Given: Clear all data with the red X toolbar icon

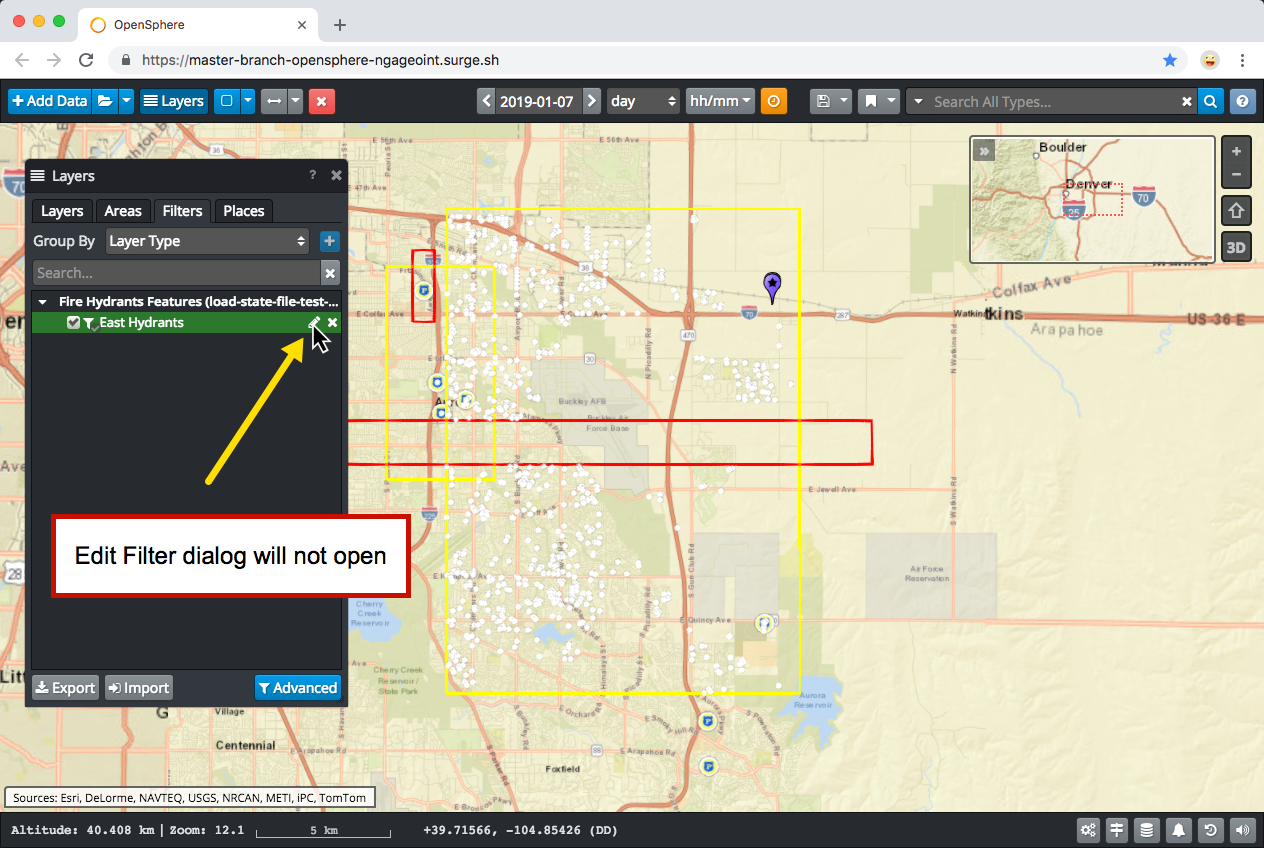Looking at the screenshot, I should click(x=321, y=100).
